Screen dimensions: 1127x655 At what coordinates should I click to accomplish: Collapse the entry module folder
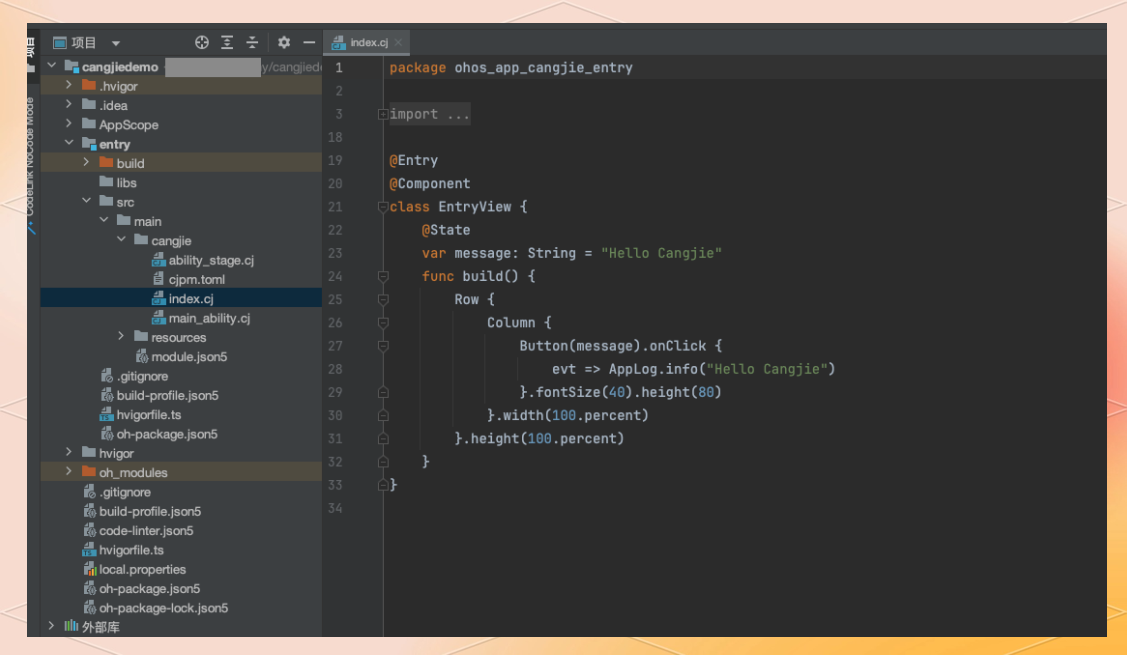[x=69, y=143]
